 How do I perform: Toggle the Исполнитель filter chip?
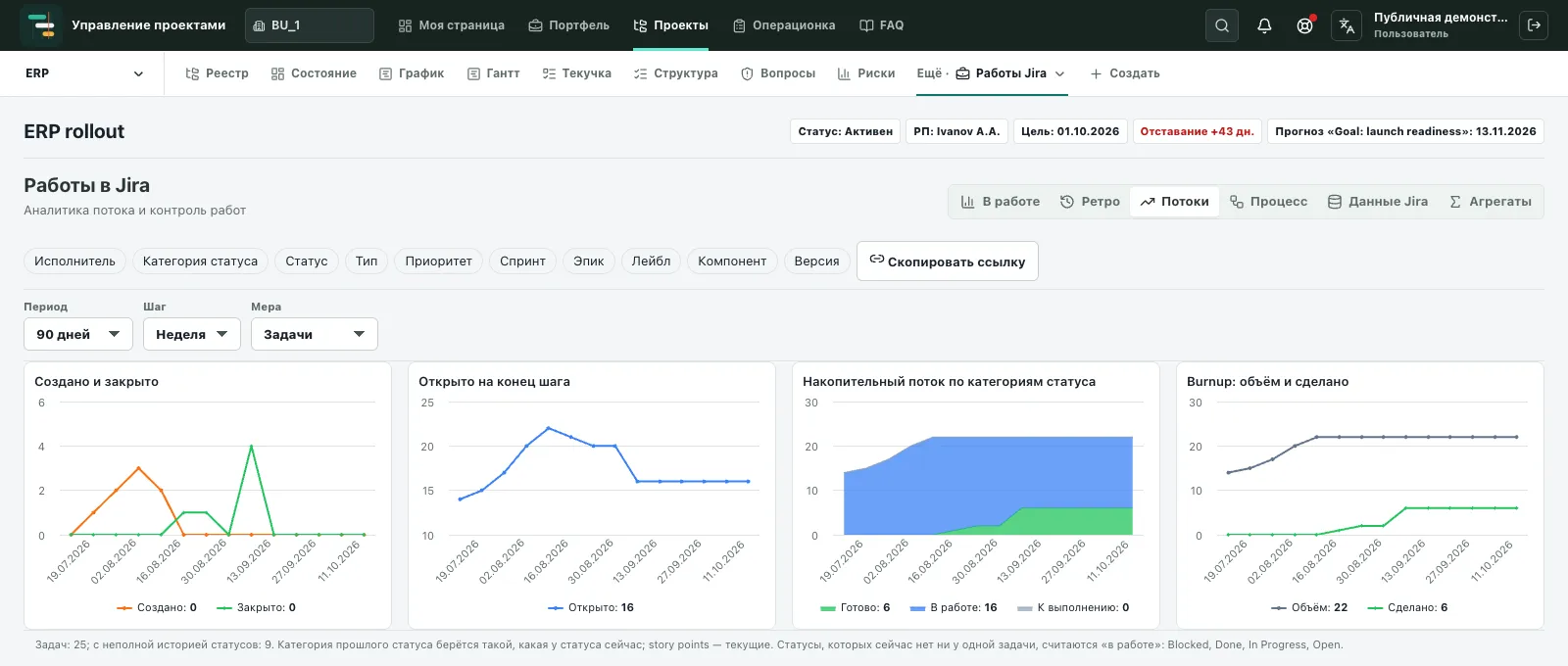[74, 262]
